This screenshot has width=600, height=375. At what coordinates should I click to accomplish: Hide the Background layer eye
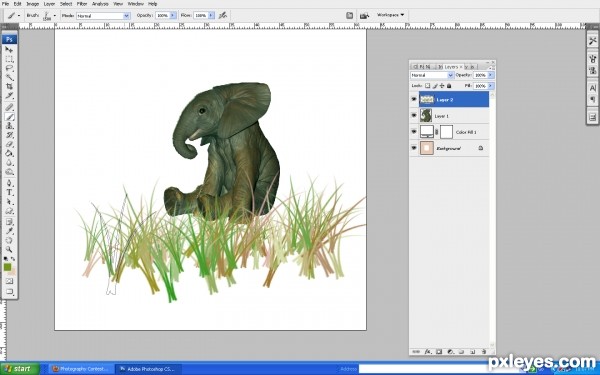414,148
